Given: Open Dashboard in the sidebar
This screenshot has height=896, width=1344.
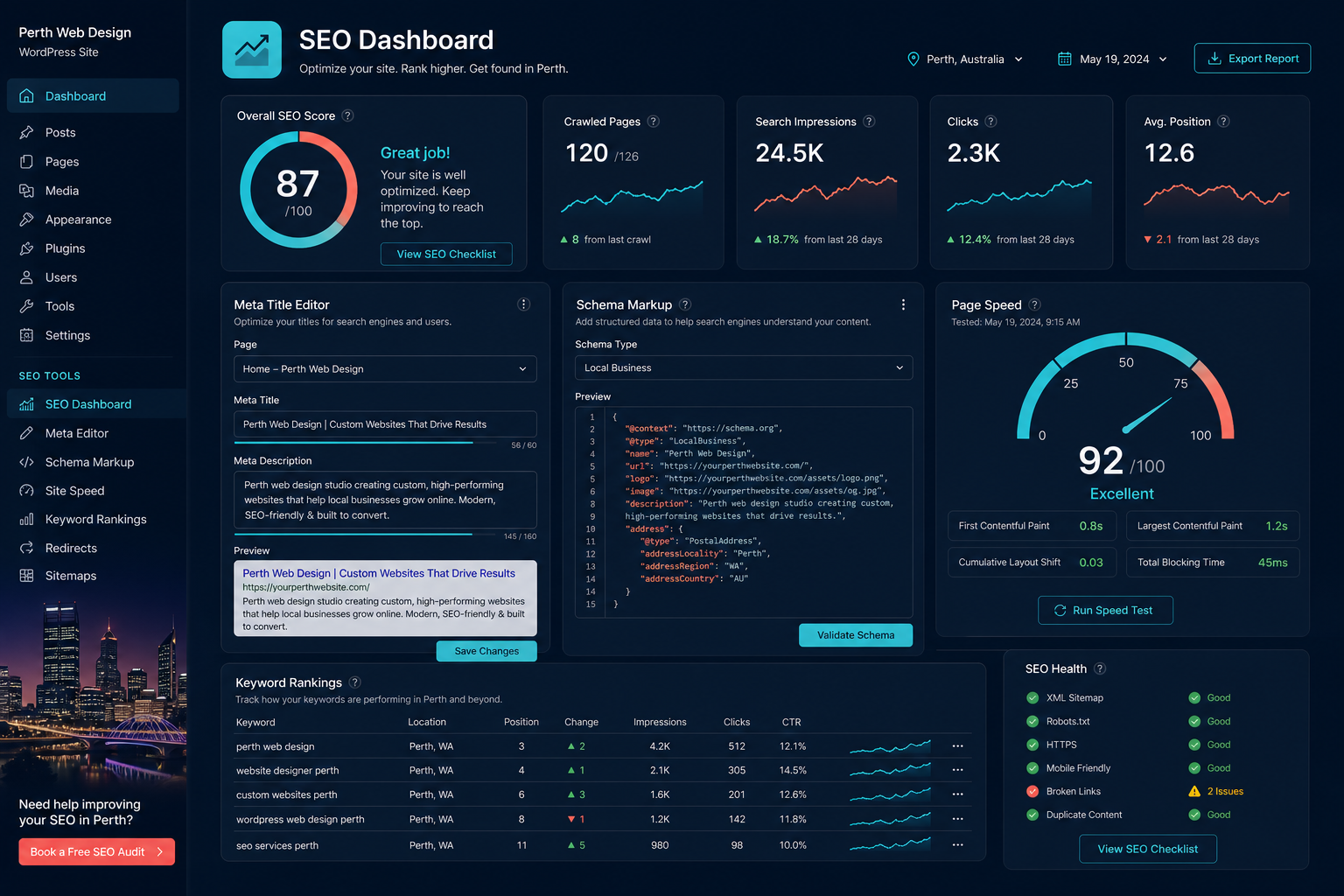Looking at the screenshot, I should [x=93, y=95].
